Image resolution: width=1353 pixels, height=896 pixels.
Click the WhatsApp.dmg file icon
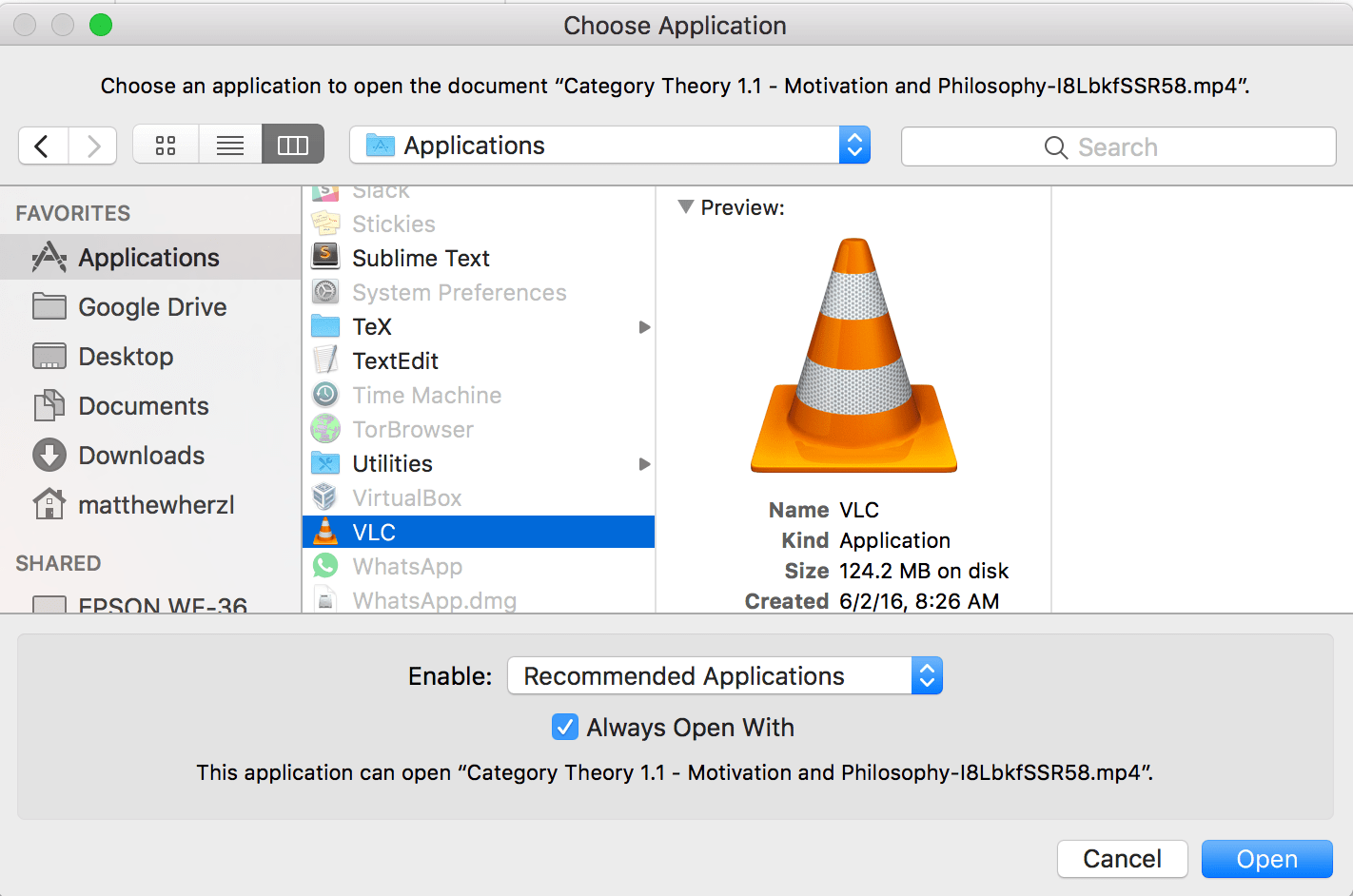coord(325,600)
